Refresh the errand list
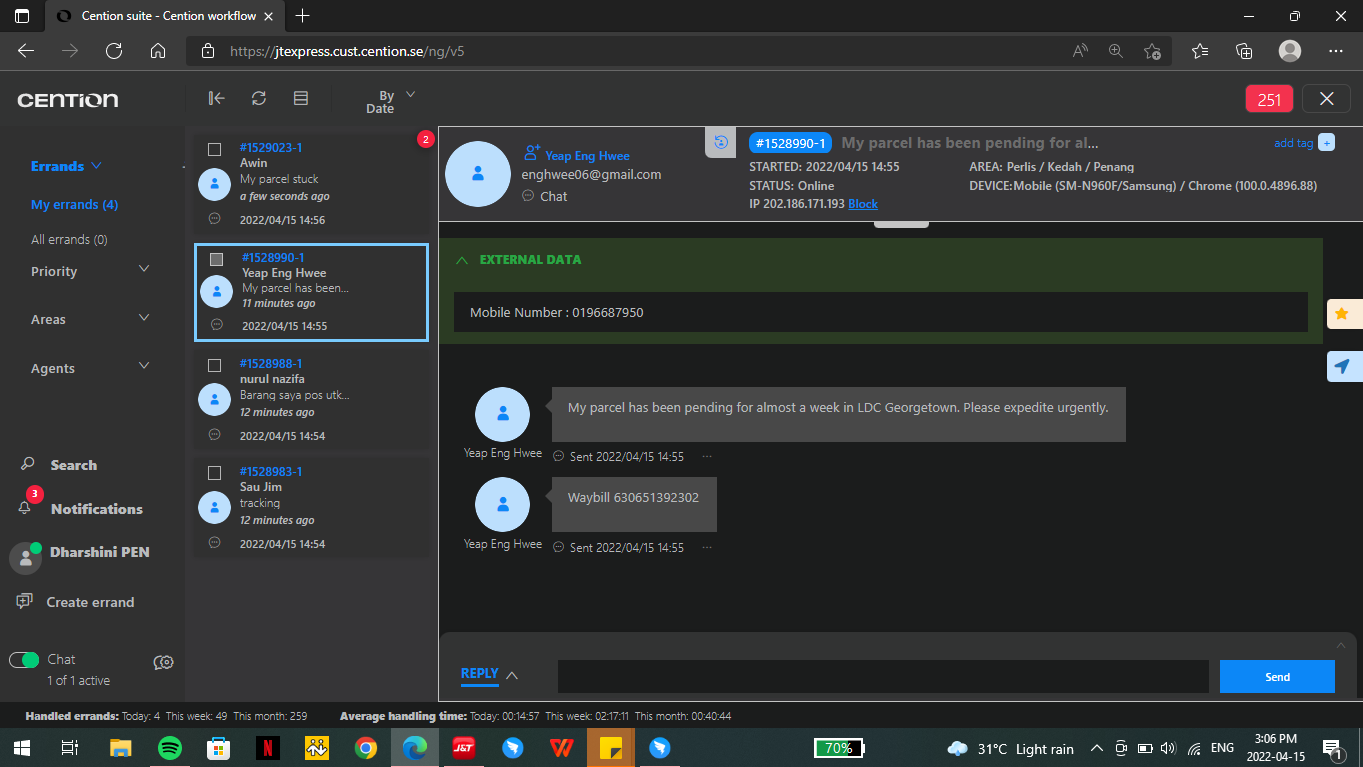The image size is (1363, 767). coord(258,98)
